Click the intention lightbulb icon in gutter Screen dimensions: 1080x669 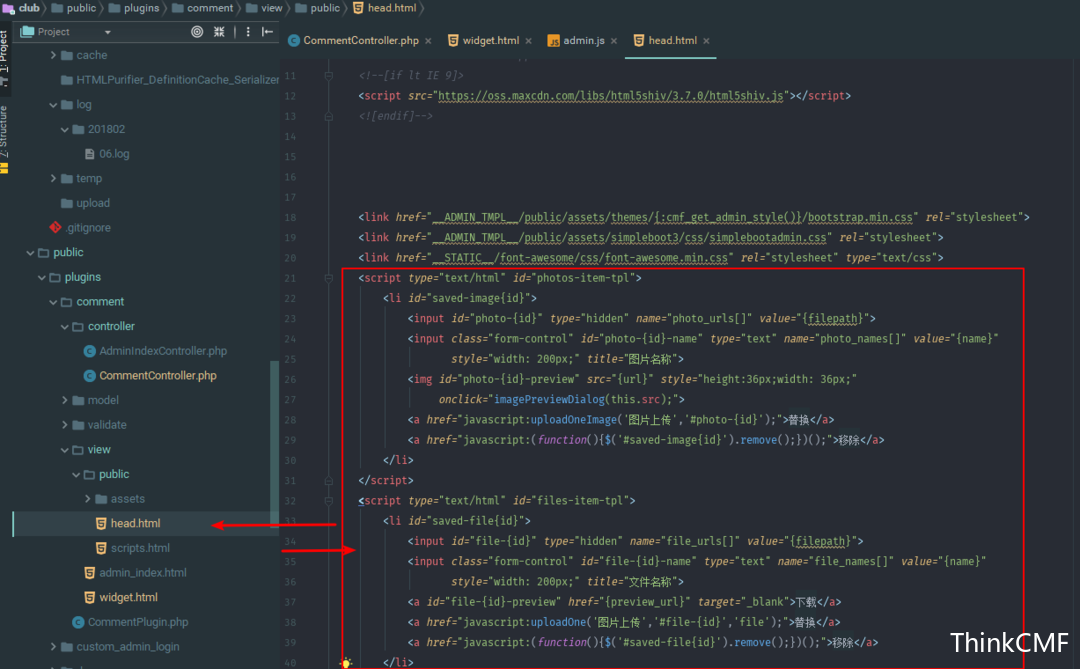[x=346, y=663]
